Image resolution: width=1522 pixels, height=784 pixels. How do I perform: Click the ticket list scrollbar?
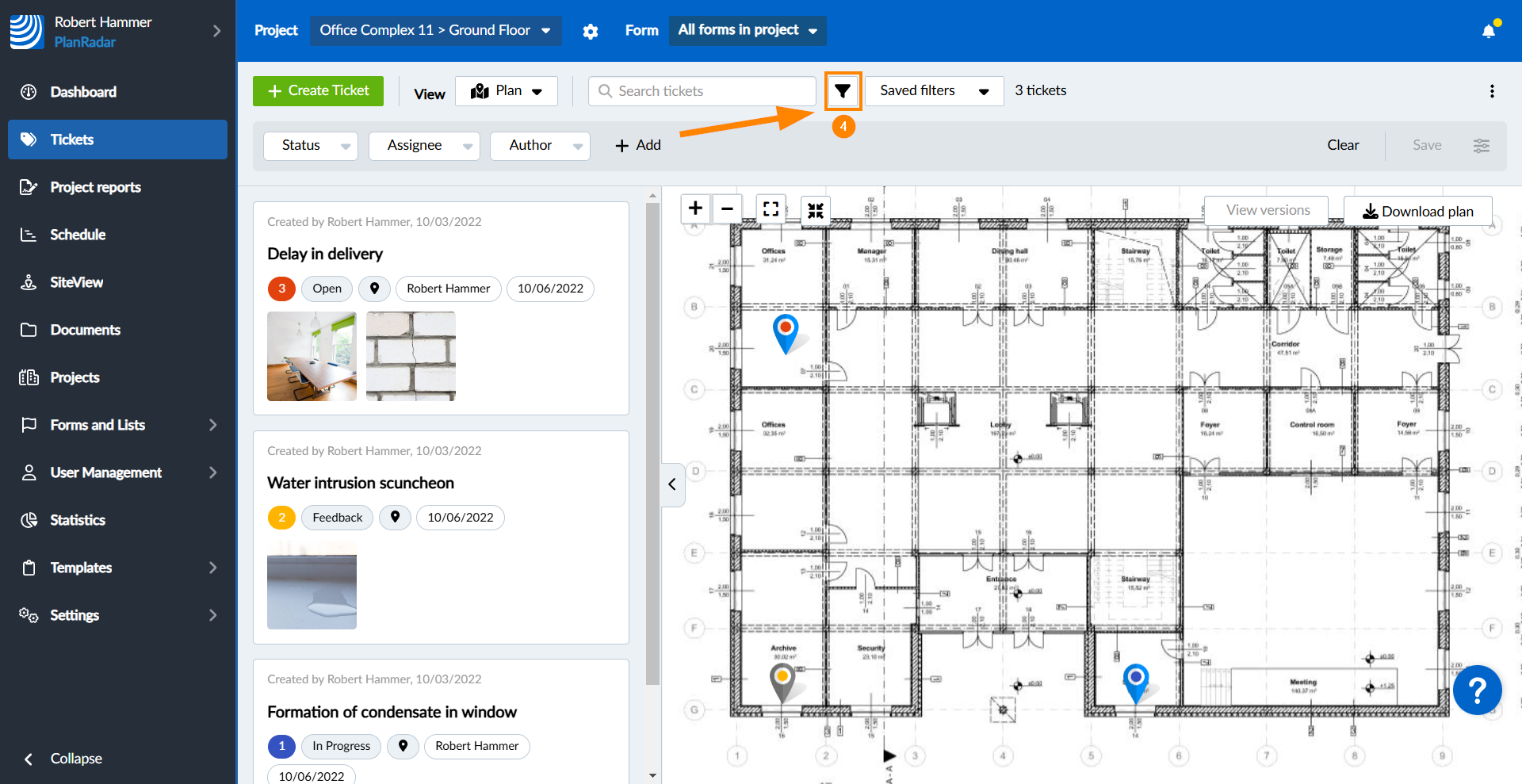coord(653,444)
